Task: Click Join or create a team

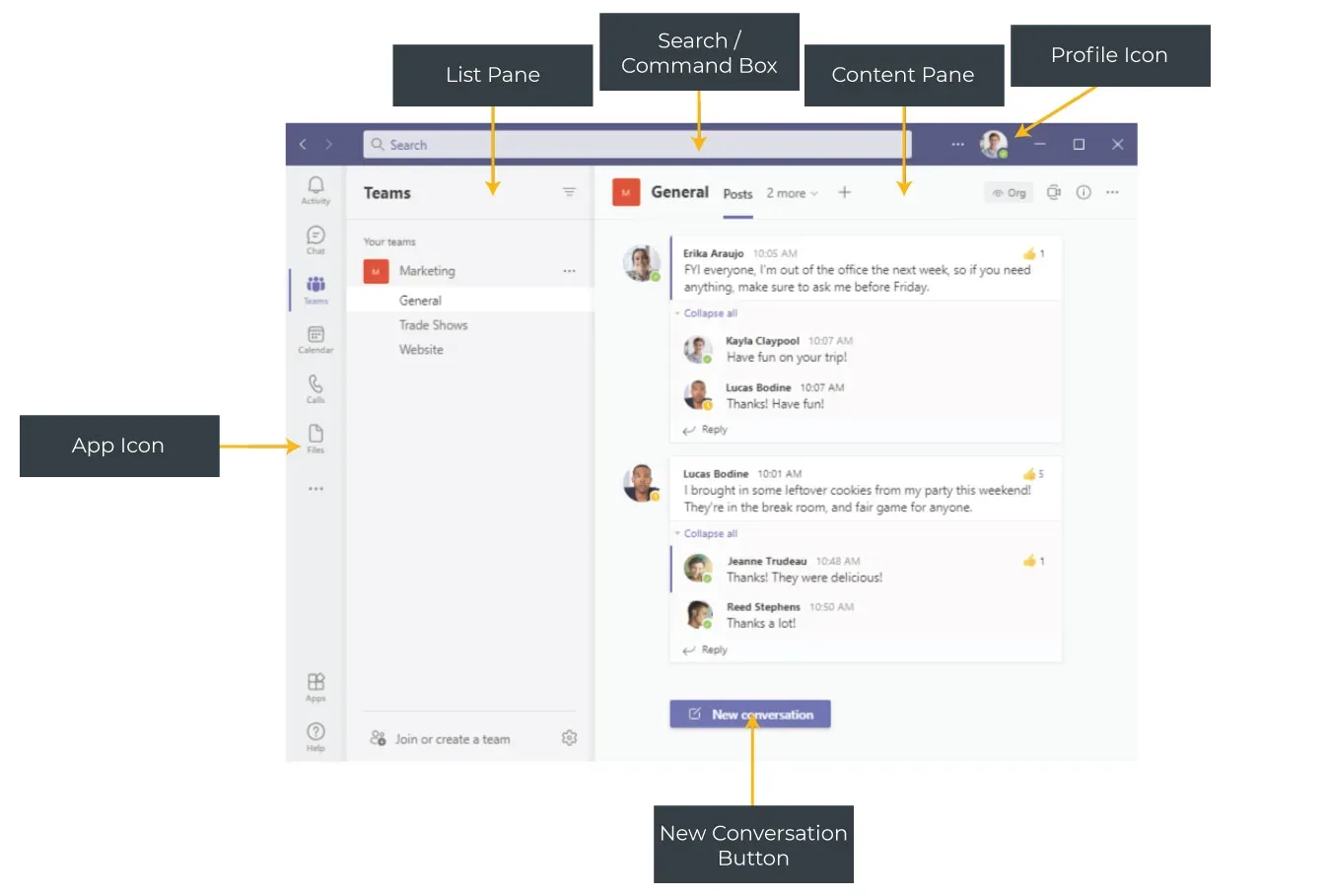Action: 452,739
